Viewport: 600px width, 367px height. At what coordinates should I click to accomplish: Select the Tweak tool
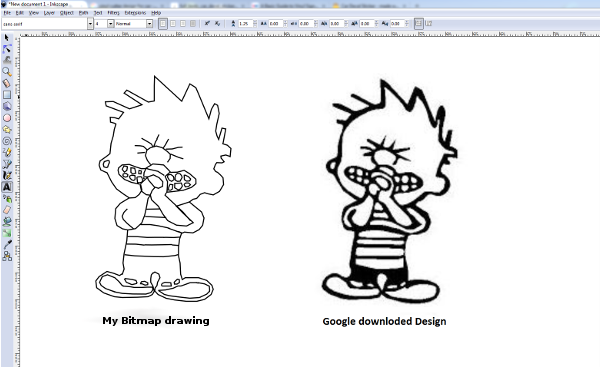click(7, 60)
